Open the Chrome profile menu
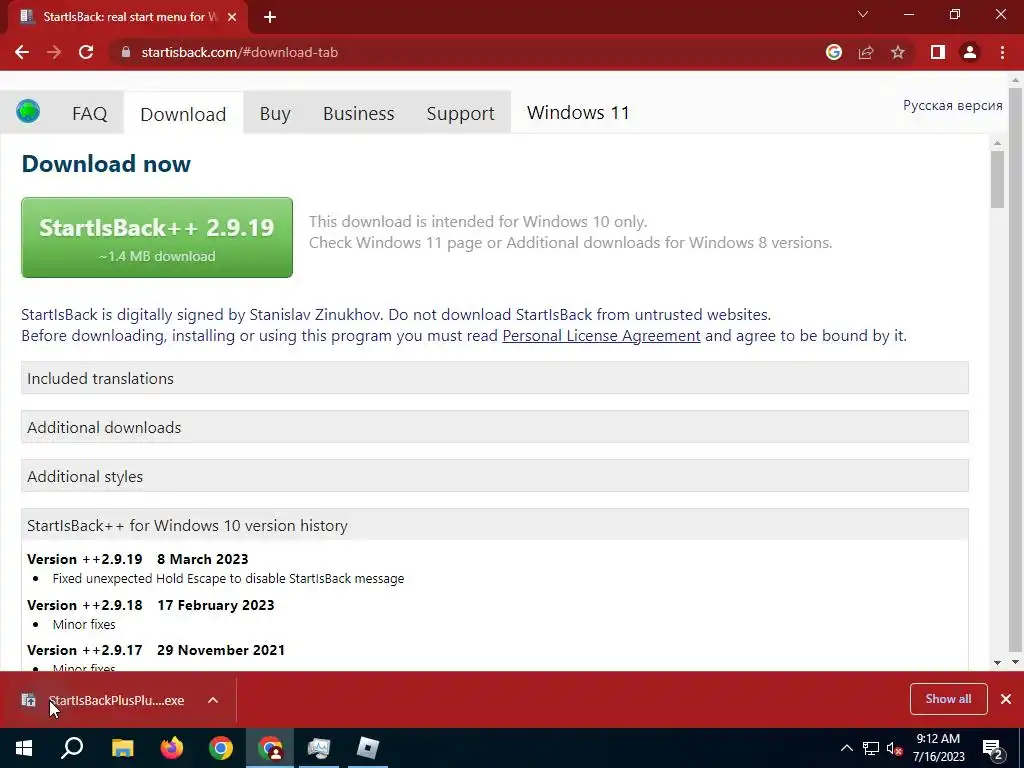Viewport: 1024px width, 768px height. (970, 52)
